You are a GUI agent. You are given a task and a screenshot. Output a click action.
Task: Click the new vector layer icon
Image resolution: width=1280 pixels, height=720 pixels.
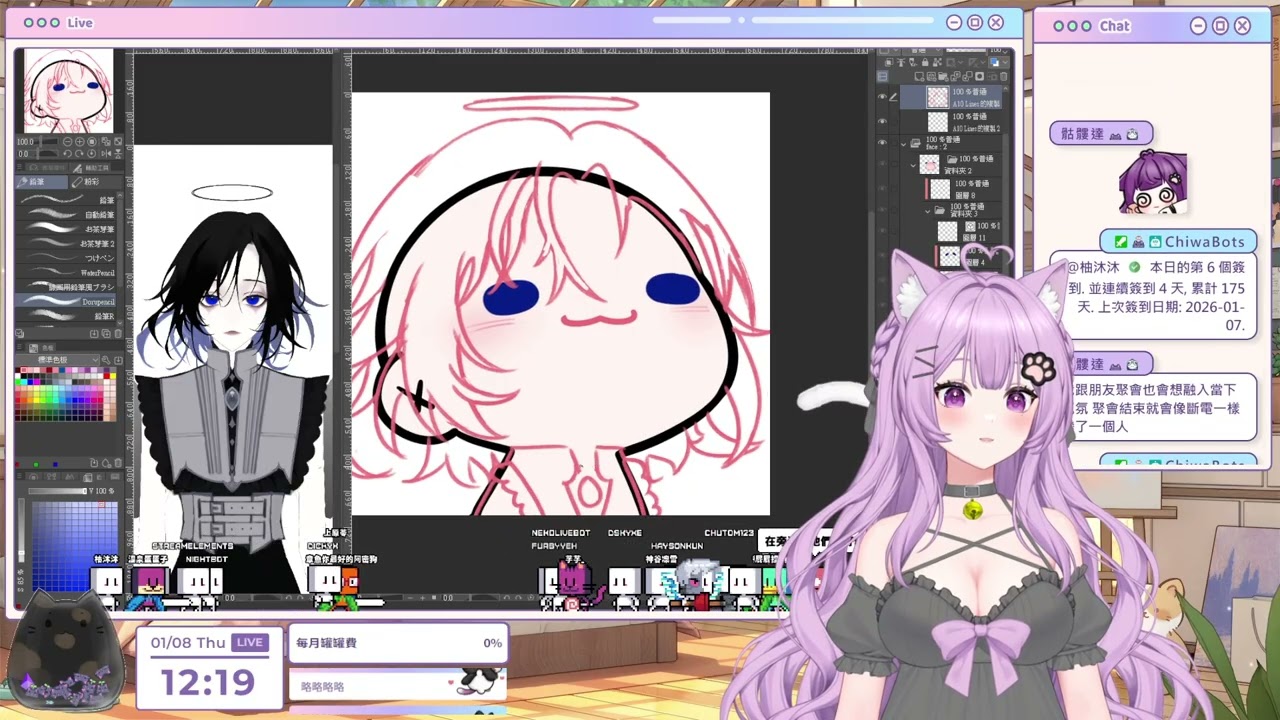point(931,76)
